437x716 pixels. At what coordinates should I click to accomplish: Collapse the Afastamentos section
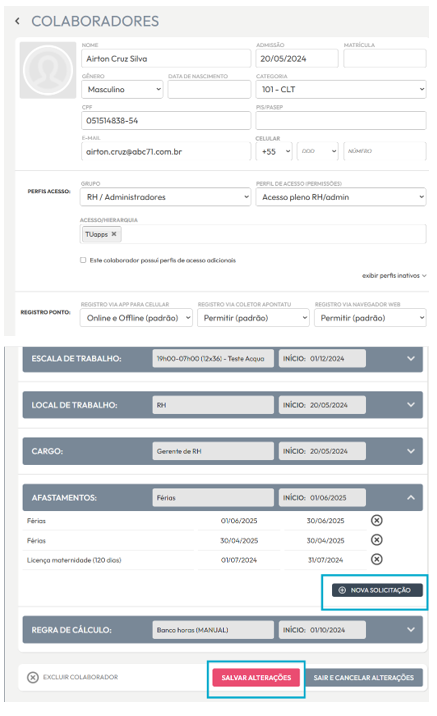pyautogui.click(x=411, y=497)
